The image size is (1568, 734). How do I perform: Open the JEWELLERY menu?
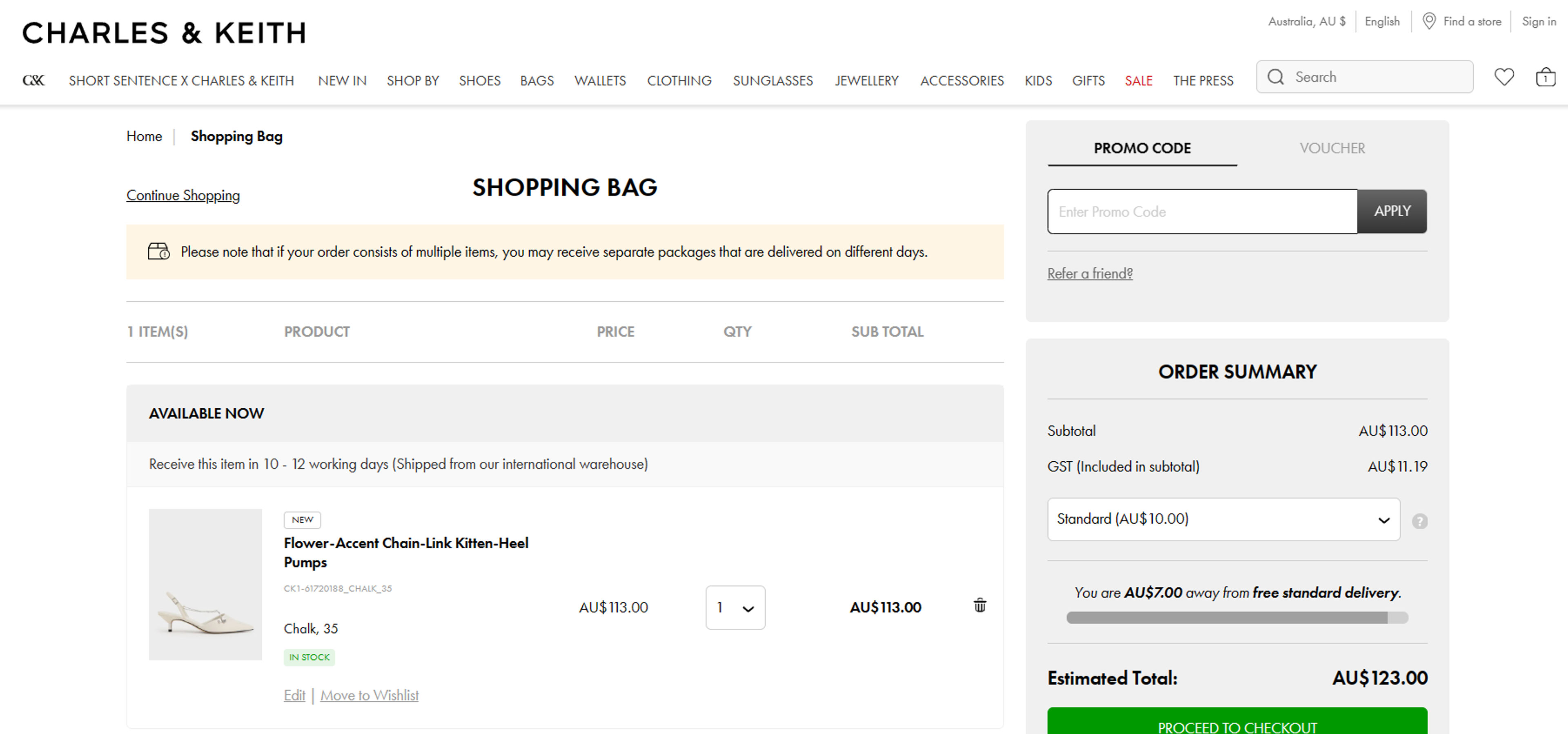pyautogui.click(x=866, y=80)
